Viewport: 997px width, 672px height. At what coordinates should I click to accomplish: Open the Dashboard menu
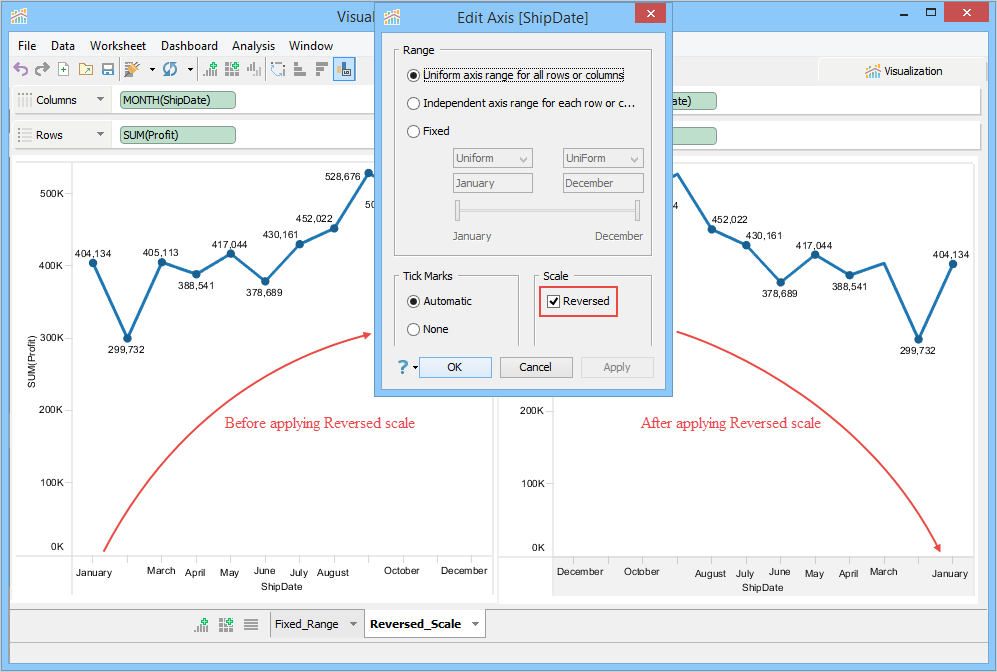(x=189, y=46)
